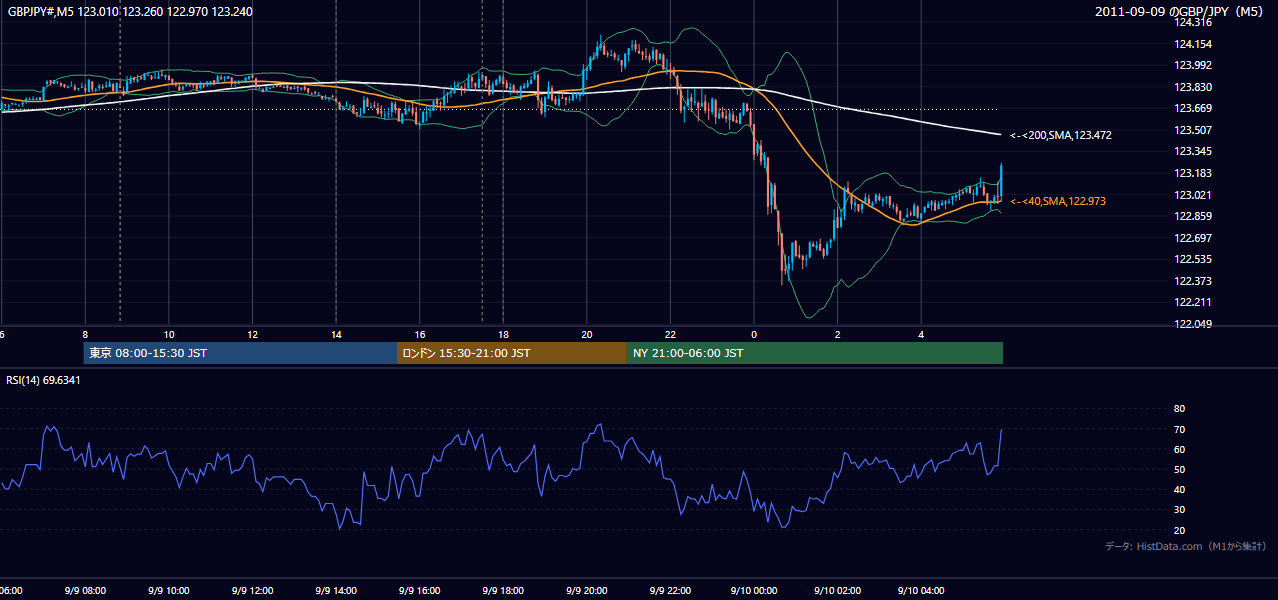Click the 122.697 price axis label
Screen dimensions: 1278x600
1192,238
